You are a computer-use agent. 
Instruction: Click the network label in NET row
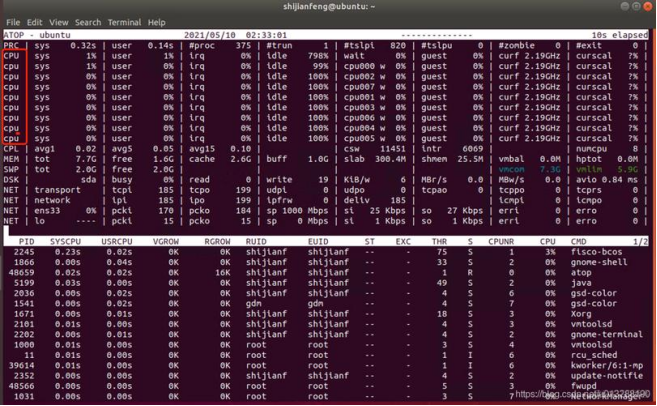(52, 200)
